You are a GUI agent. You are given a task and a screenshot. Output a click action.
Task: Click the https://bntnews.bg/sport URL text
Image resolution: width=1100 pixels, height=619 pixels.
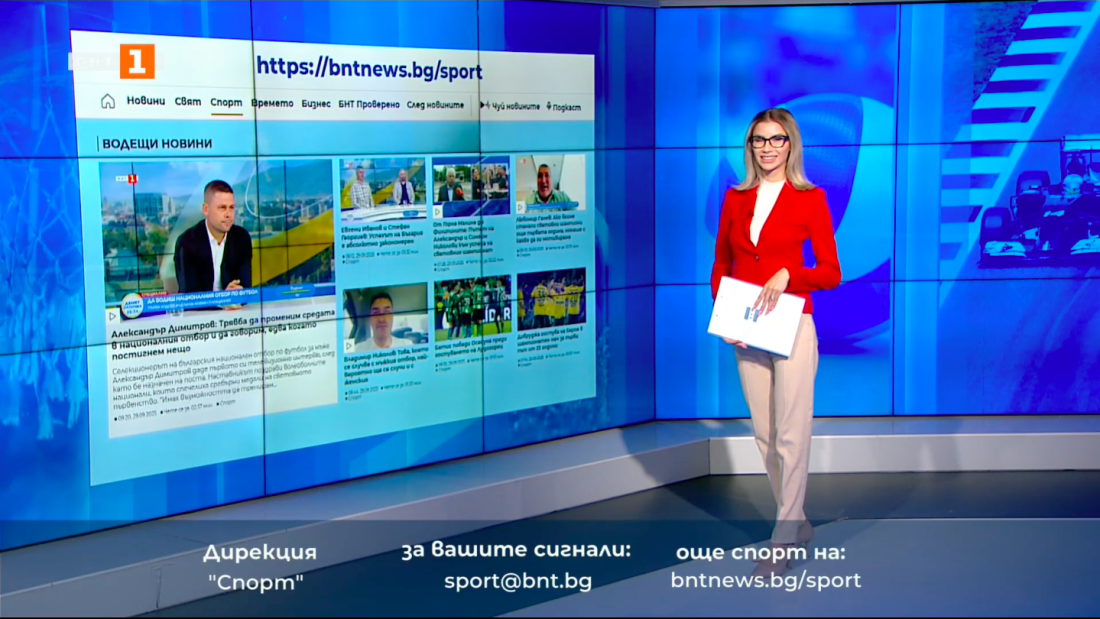click(x=369, y=69)
